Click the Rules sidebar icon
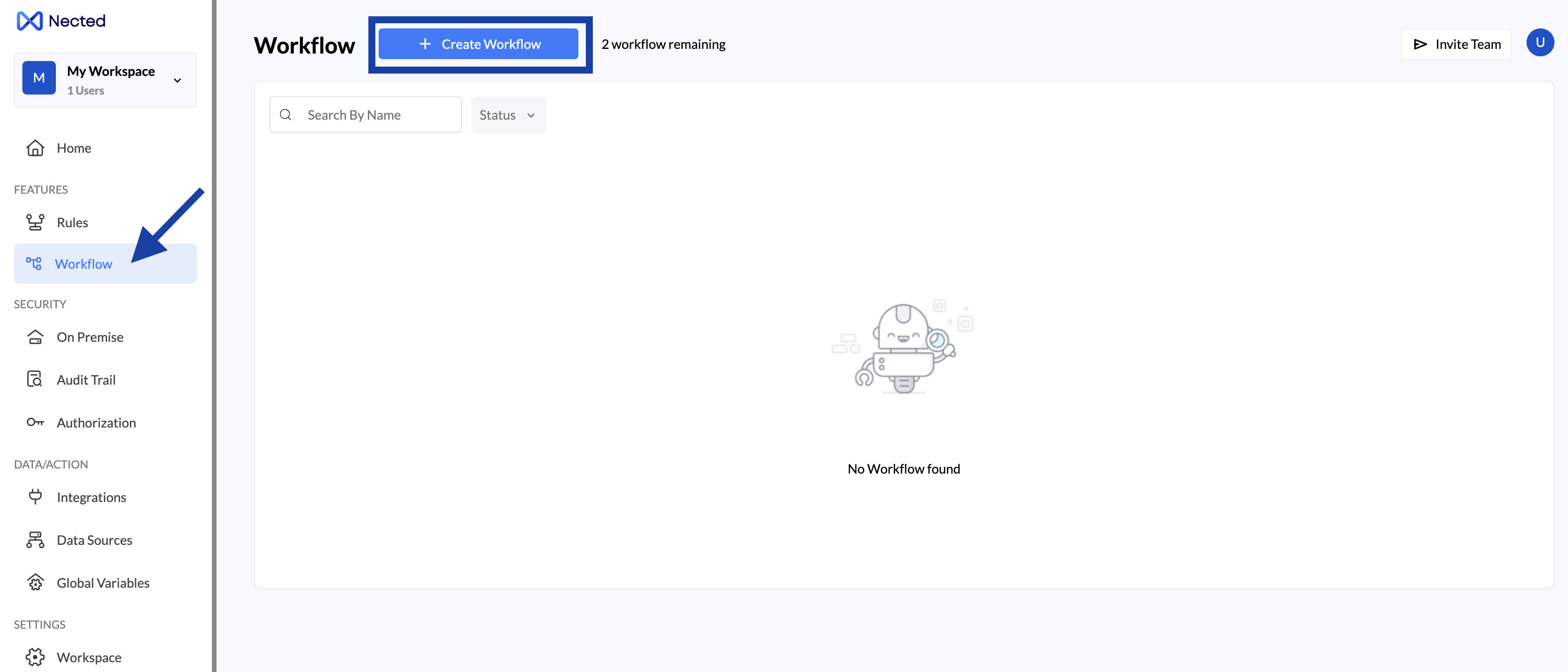The width and height of the screenshot is (1568, 672). point(35,222)
